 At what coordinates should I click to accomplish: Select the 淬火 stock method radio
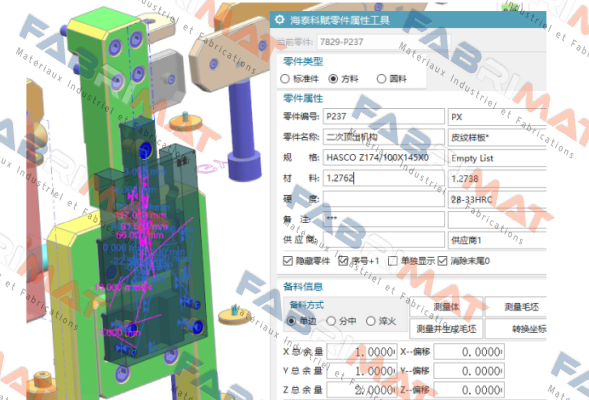[x=371, y=321]
